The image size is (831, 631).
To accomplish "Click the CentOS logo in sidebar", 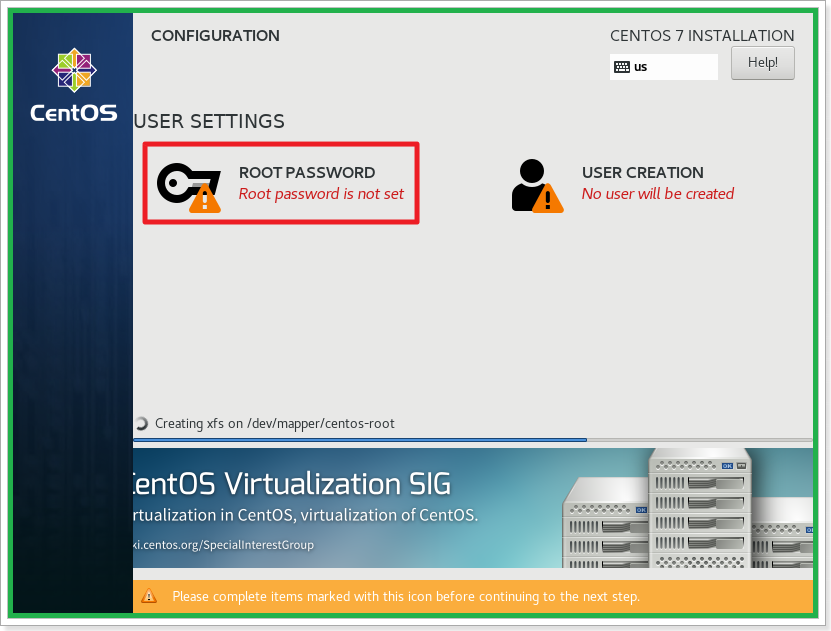I will coord(74,70).
